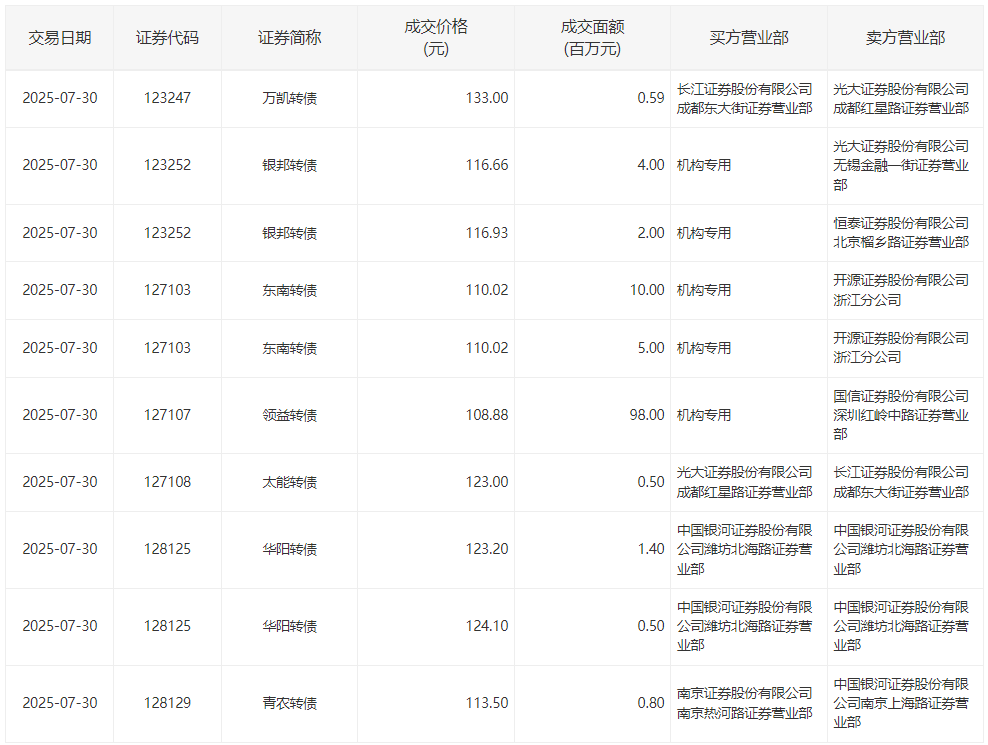Click seller 长江证券 in 太能转债 row
Image resolution: width=988 pixels, height=745 pixels.
pyautogui.click(x=901, y=482)
